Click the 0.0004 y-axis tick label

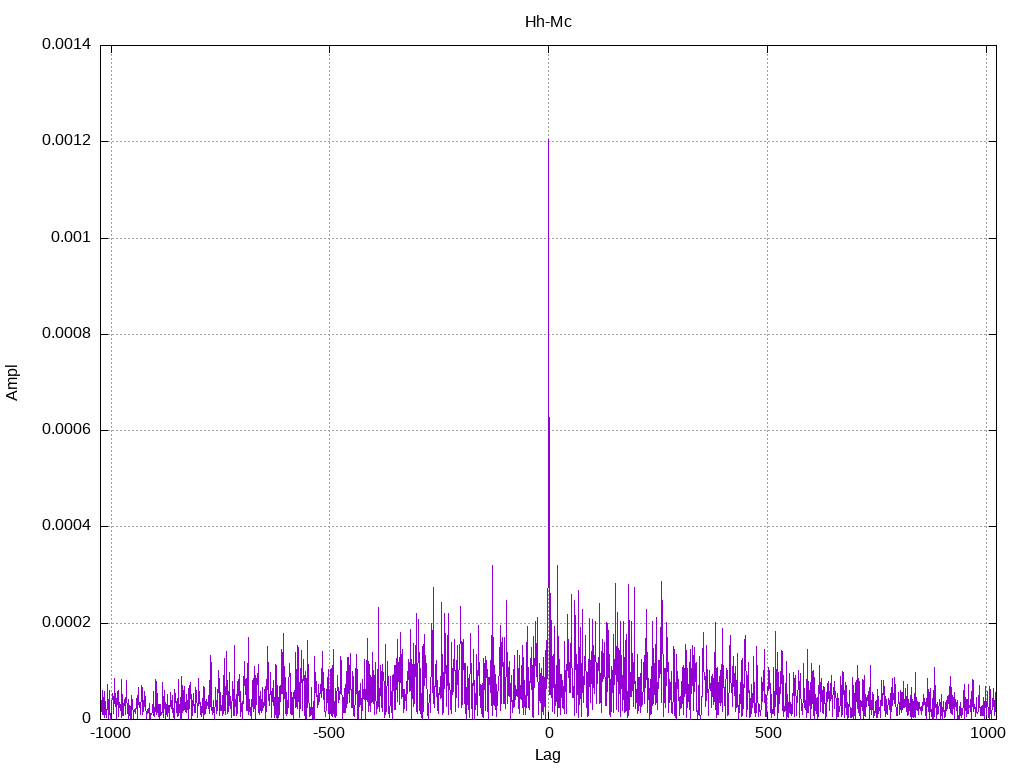click(66, 526)
